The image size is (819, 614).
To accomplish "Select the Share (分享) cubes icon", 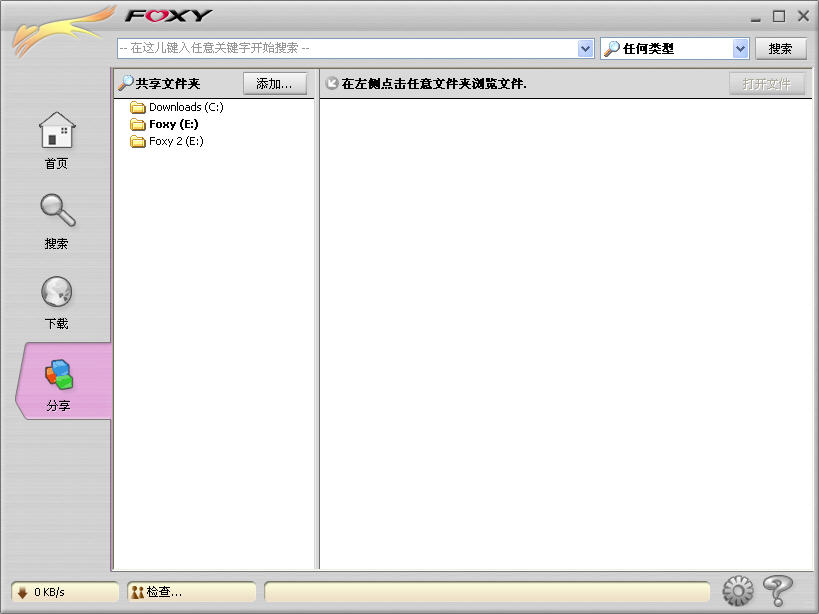I will 58,374.
